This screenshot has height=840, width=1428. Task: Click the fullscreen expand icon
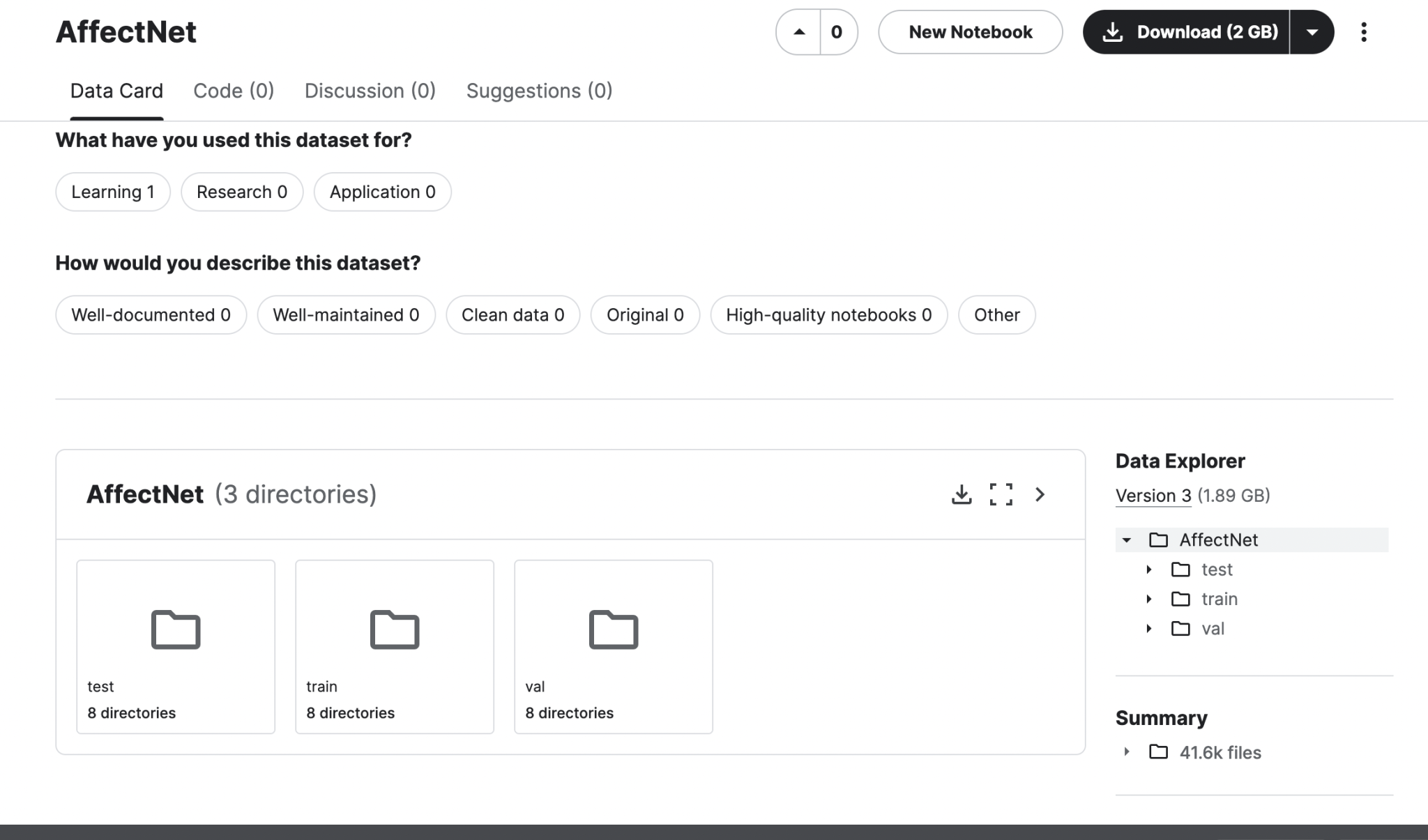[1001, 494]
